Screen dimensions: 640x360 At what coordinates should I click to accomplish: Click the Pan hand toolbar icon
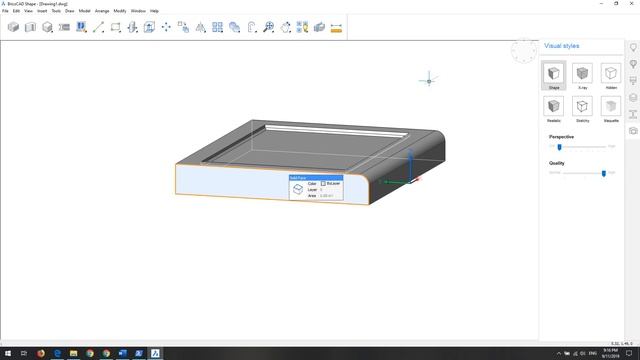click(x=286, y=27)
